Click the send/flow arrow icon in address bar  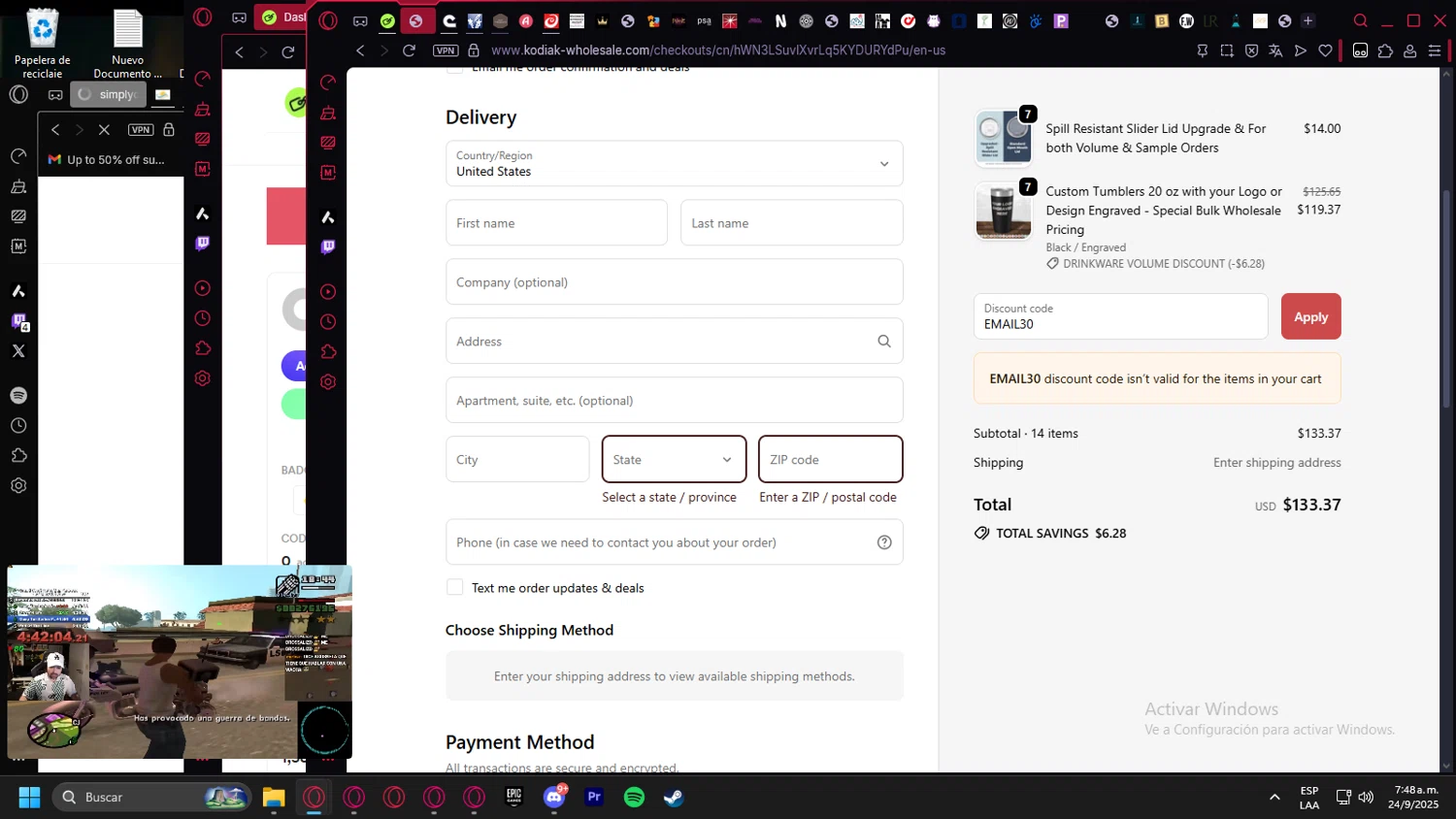[1301, 50]
